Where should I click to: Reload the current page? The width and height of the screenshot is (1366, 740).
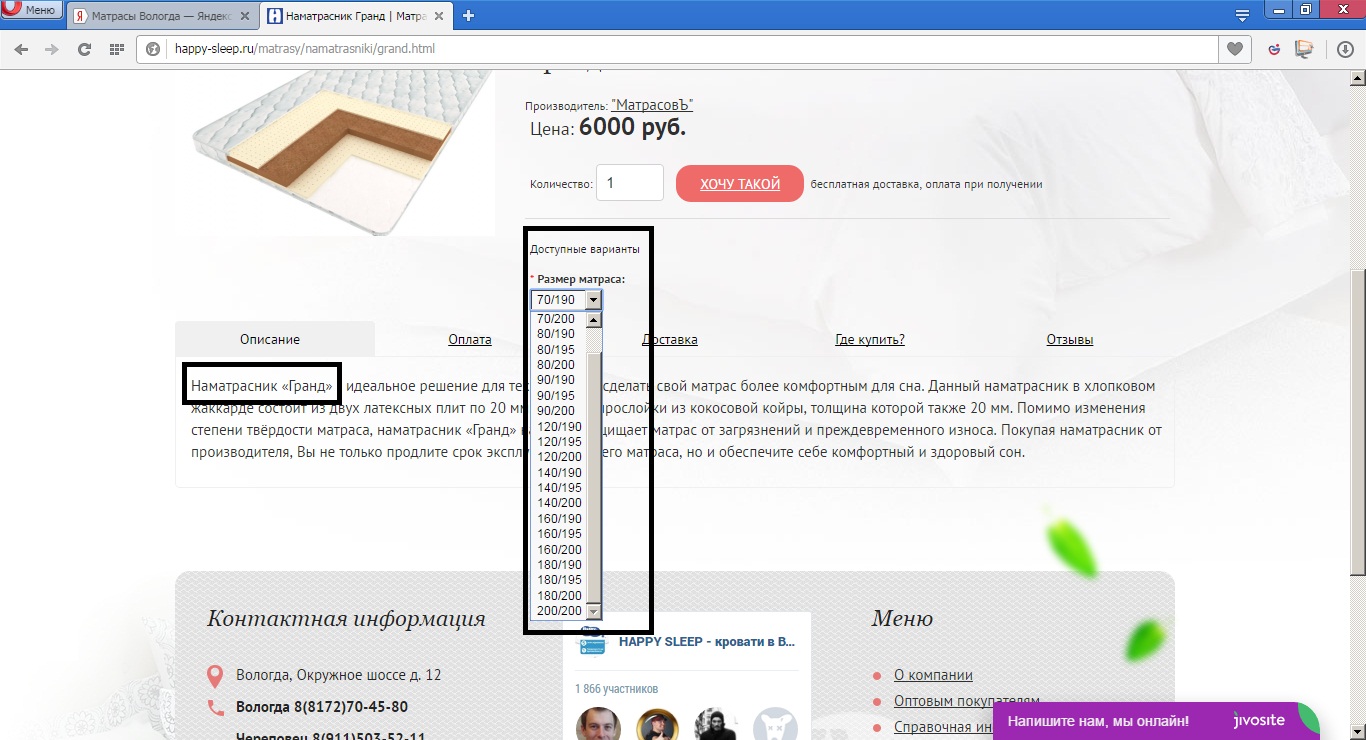point(84,49)
